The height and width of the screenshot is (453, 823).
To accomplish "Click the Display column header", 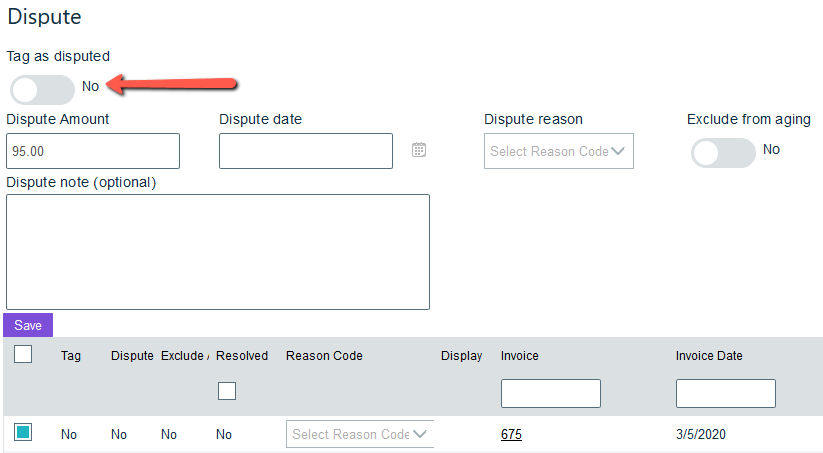I will [461, 356].
